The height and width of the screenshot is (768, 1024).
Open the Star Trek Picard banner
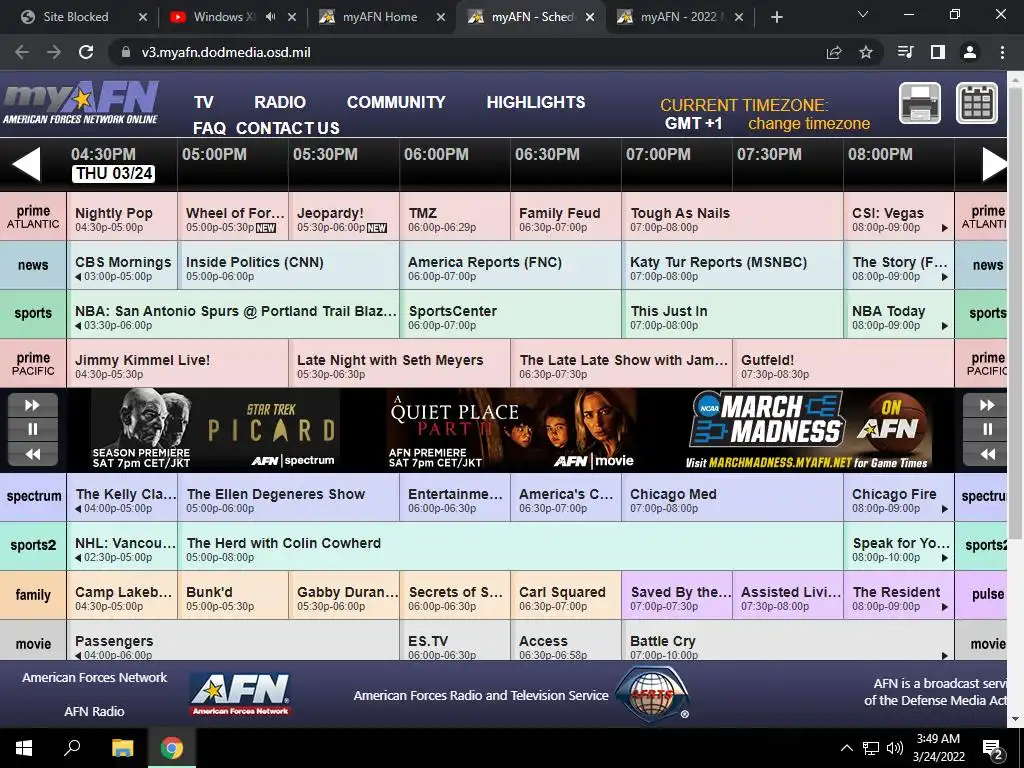pyautogui.click(x=216, y=430)
